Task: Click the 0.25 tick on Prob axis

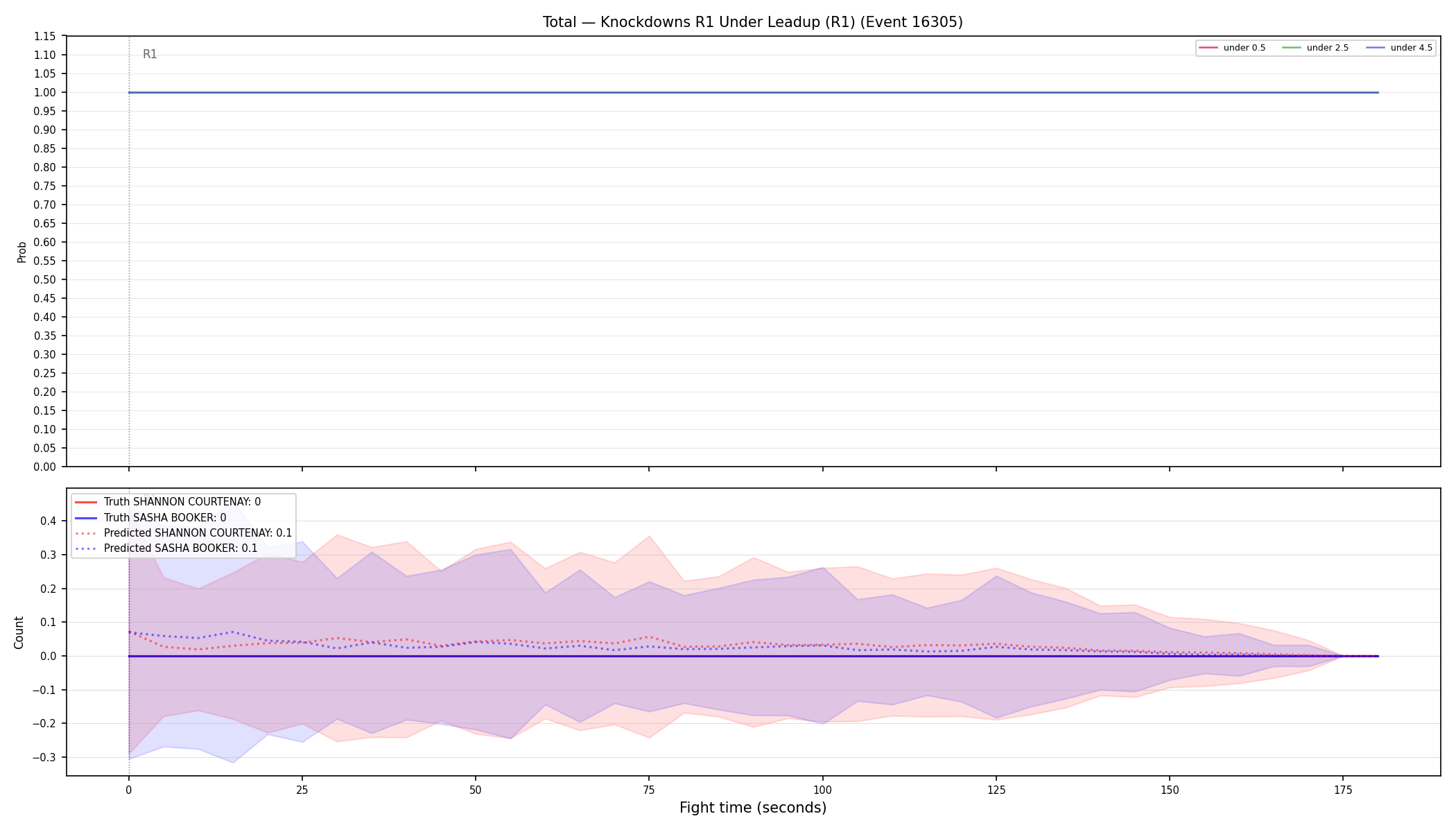Action: pyautogui.click(x=45, y=373)
